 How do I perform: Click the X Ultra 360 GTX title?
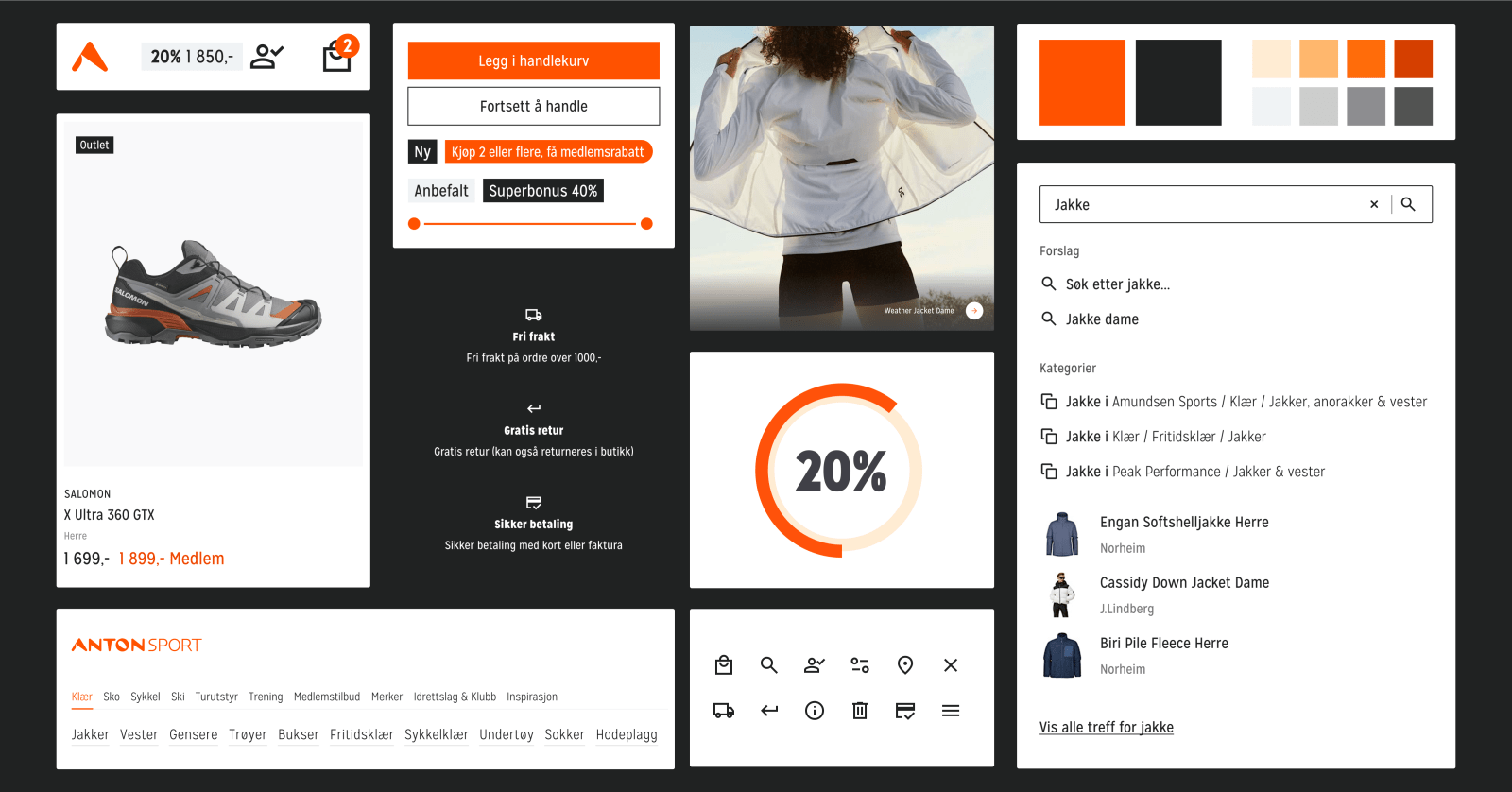[x=110, y=515]
